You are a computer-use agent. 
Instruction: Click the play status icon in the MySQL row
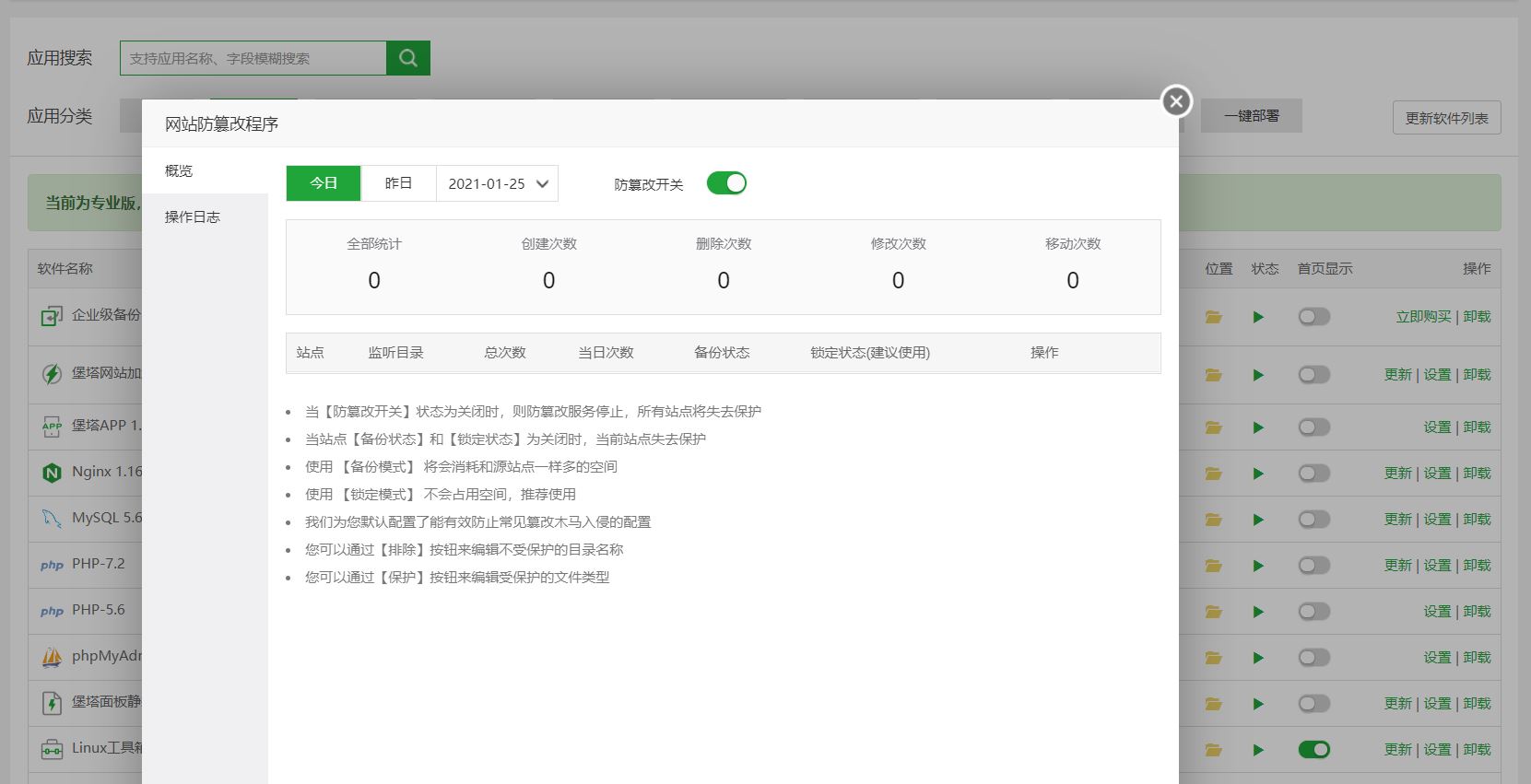coord(1258,520)
